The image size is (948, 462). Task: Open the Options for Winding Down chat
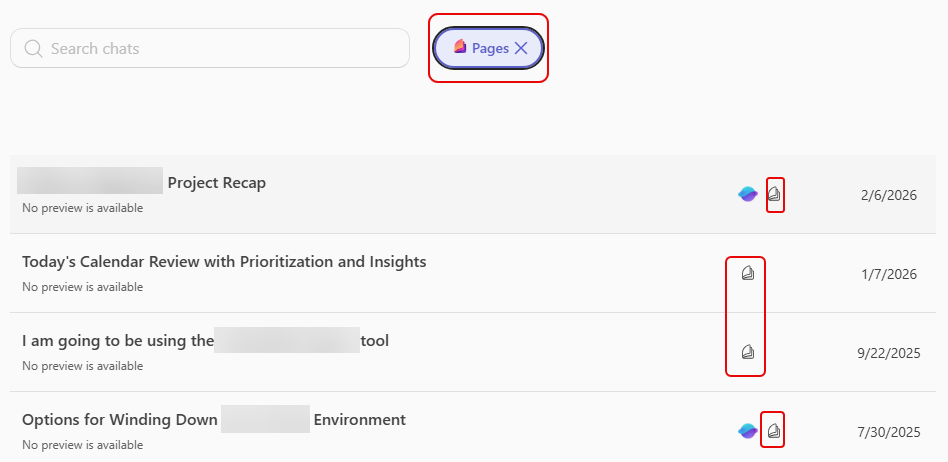point(120,420)
